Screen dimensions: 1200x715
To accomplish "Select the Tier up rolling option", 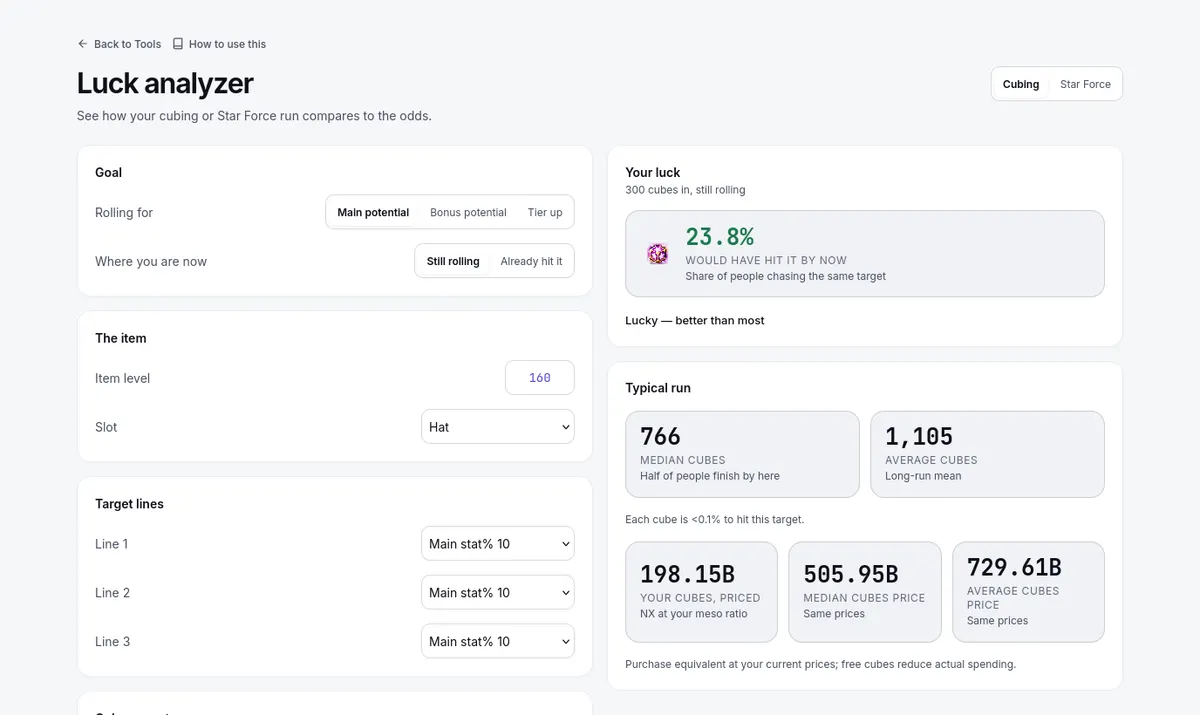I will tap(545, 212).
